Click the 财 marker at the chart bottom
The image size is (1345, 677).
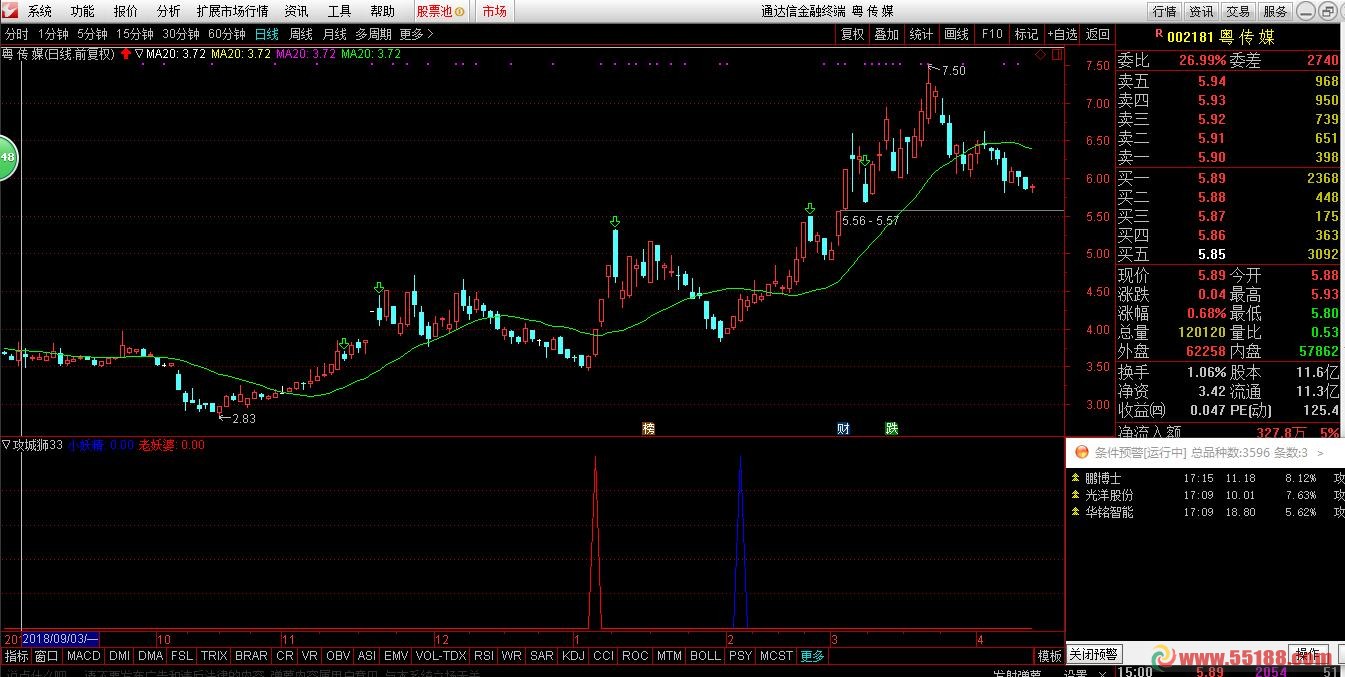tap(843, 428)
